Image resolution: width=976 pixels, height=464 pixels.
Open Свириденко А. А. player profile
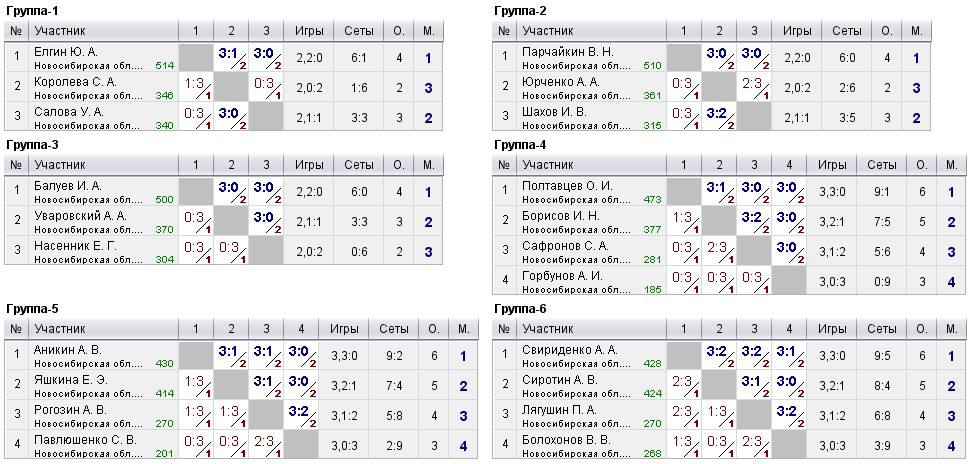[570, 350]
